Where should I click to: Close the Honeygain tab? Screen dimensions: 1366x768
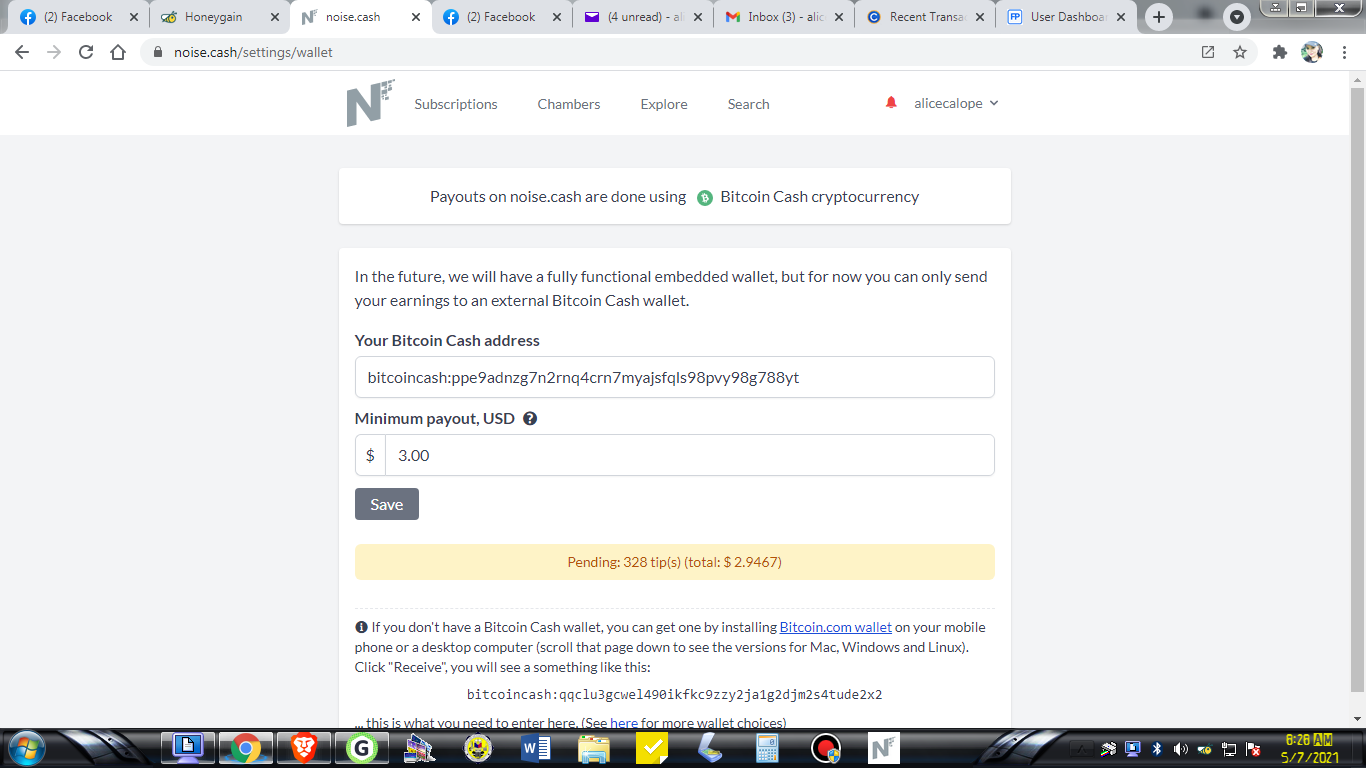[275, 17]
